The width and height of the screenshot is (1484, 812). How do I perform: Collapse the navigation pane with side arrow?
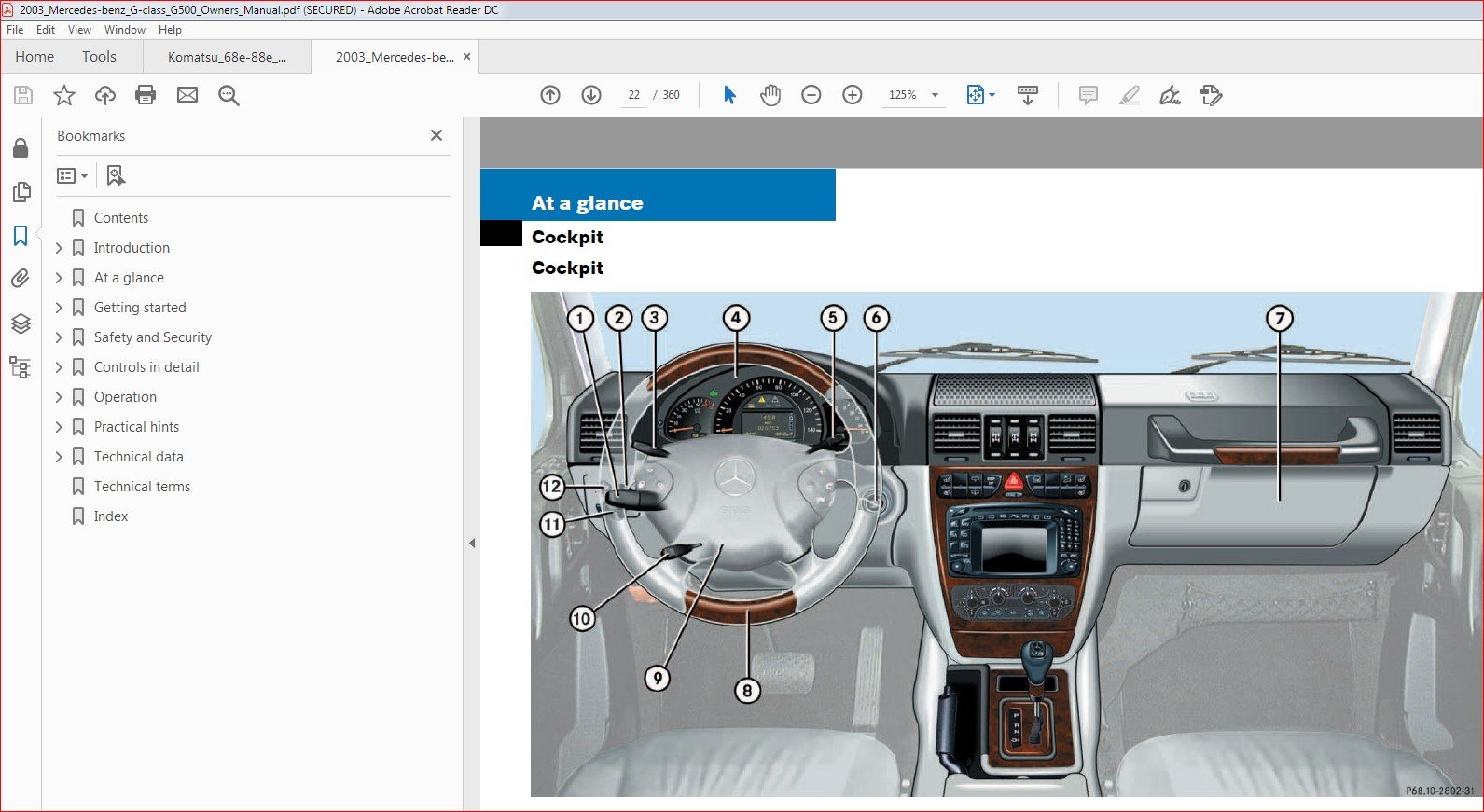(x=472, y=543)
